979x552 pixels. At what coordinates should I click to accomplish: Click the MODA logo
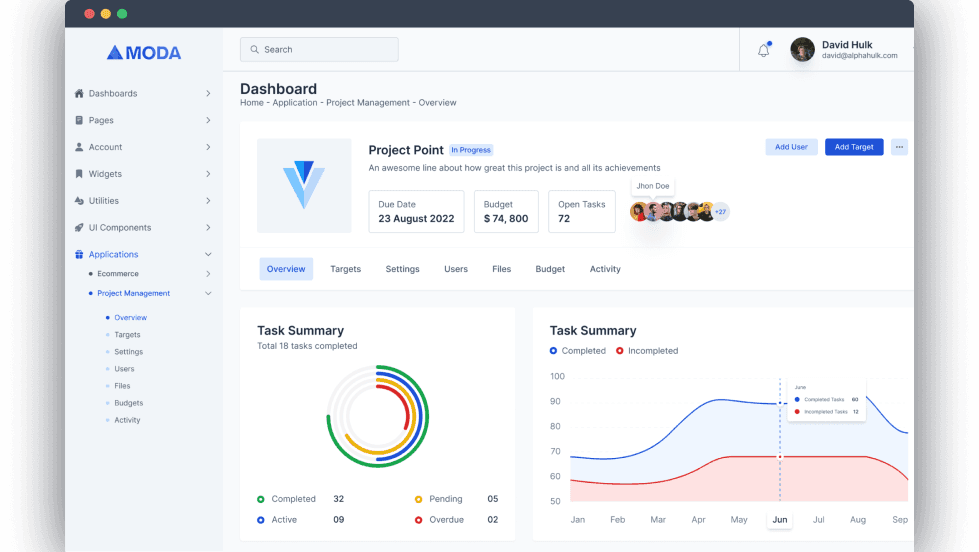coord(144,52)
